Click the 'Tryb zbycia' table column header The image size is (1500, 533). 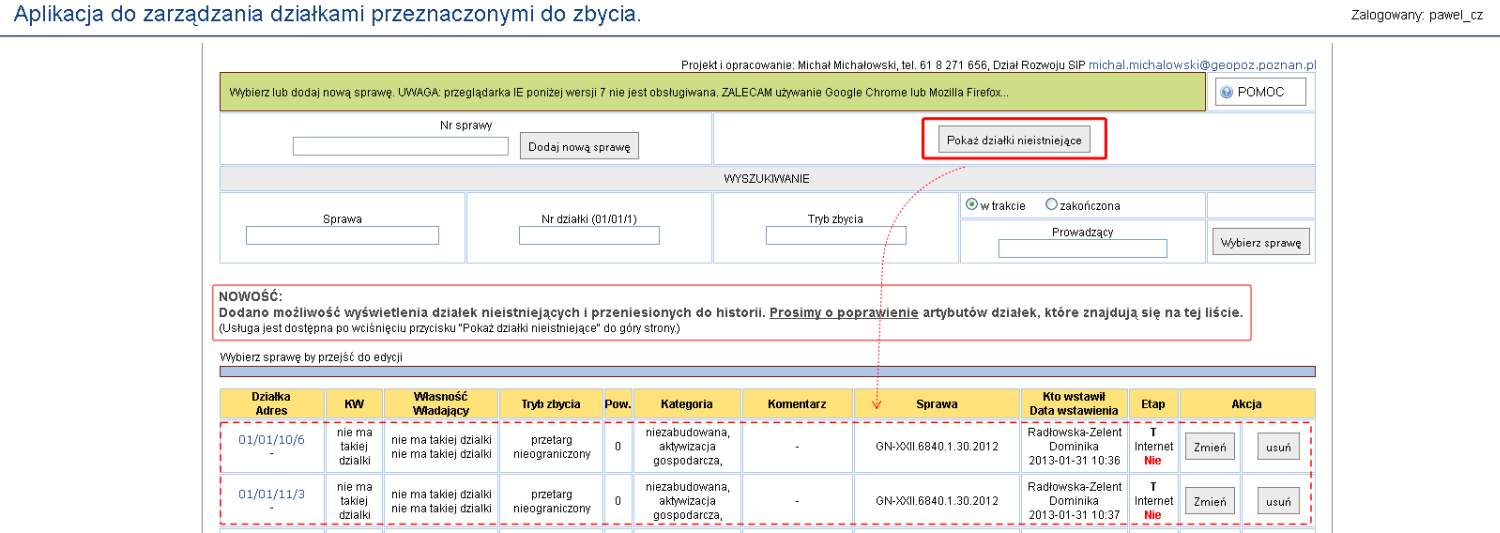[x=551, y=404]
